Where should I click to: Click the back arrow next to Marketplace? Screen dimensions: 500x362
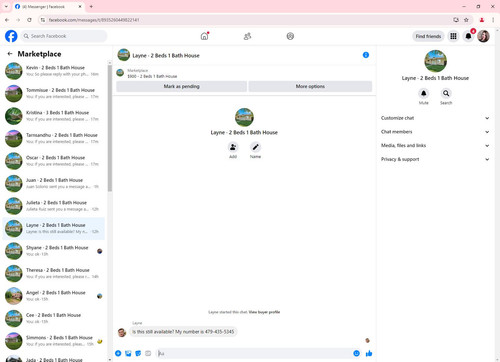tap(10, 54)
